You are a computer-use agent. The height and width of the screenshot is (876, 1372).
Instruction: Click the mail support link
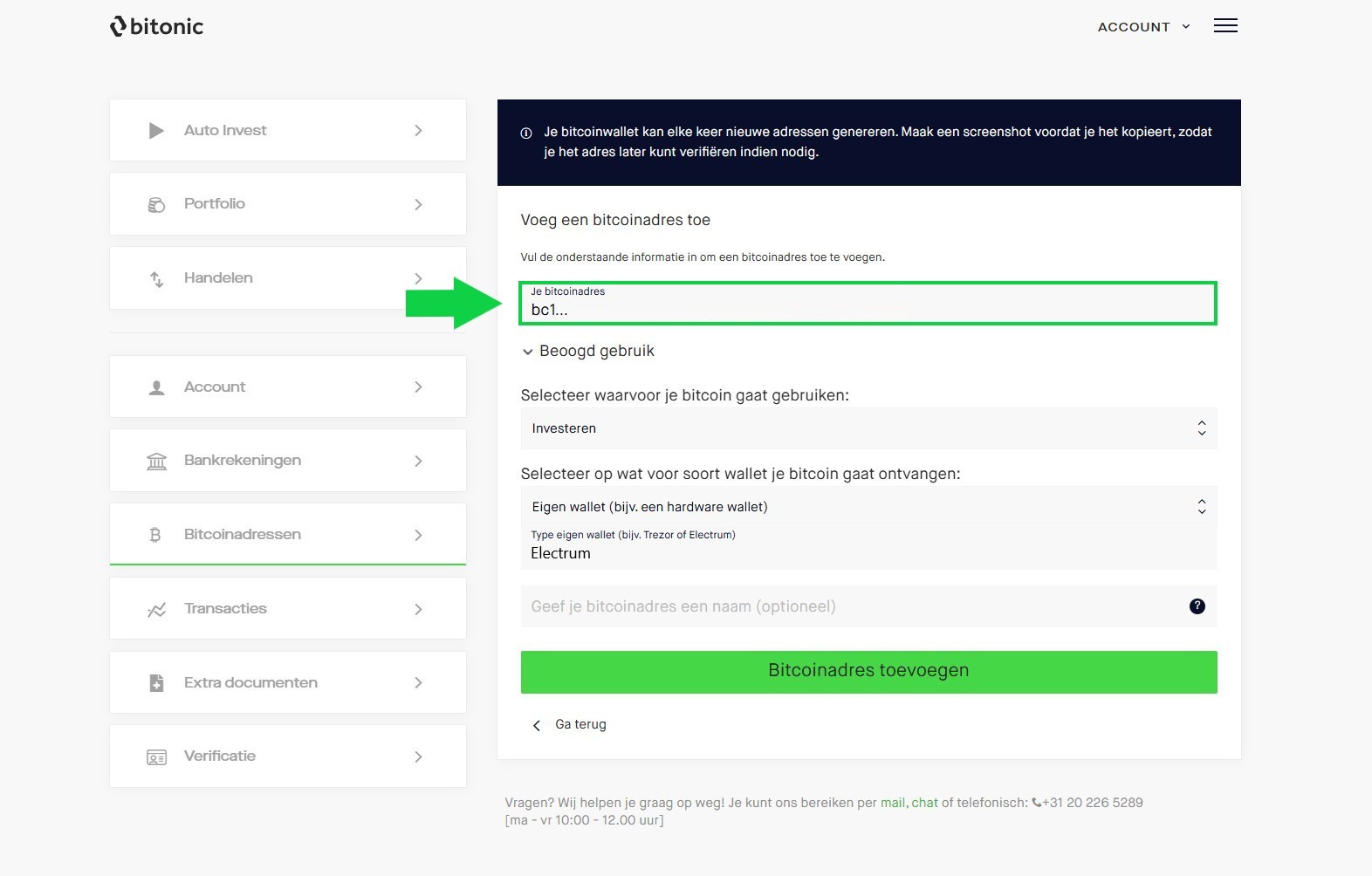coord(892,803)
